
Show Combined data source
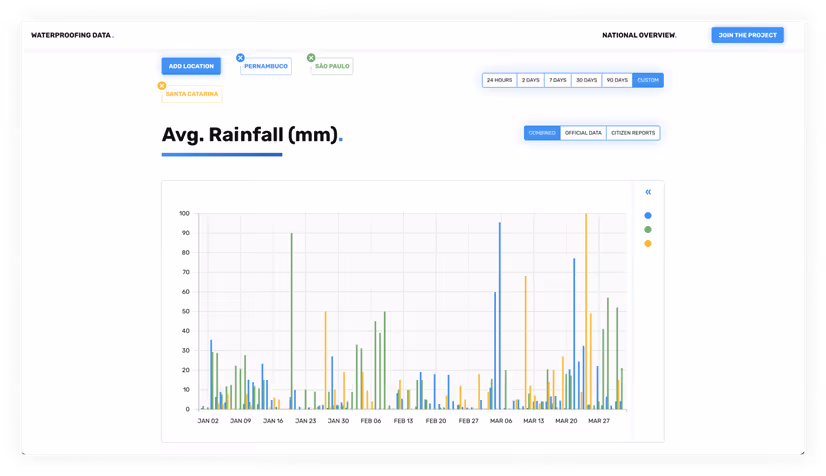[542, 133]
